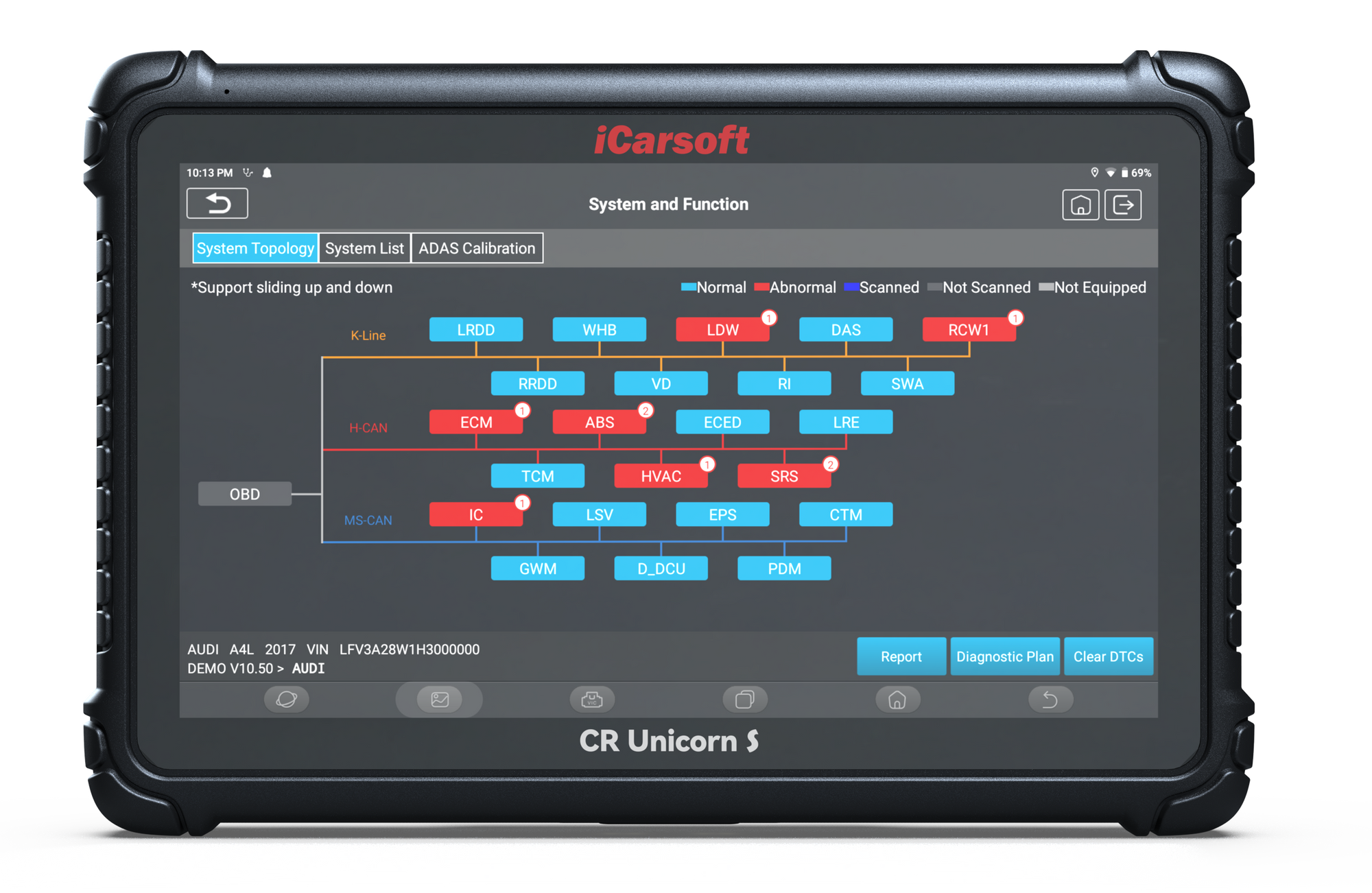This screenshot has height=893, width=1372.
Task: Click the Not Equipped legend swatch
Action: click(x=1046, y=287)
